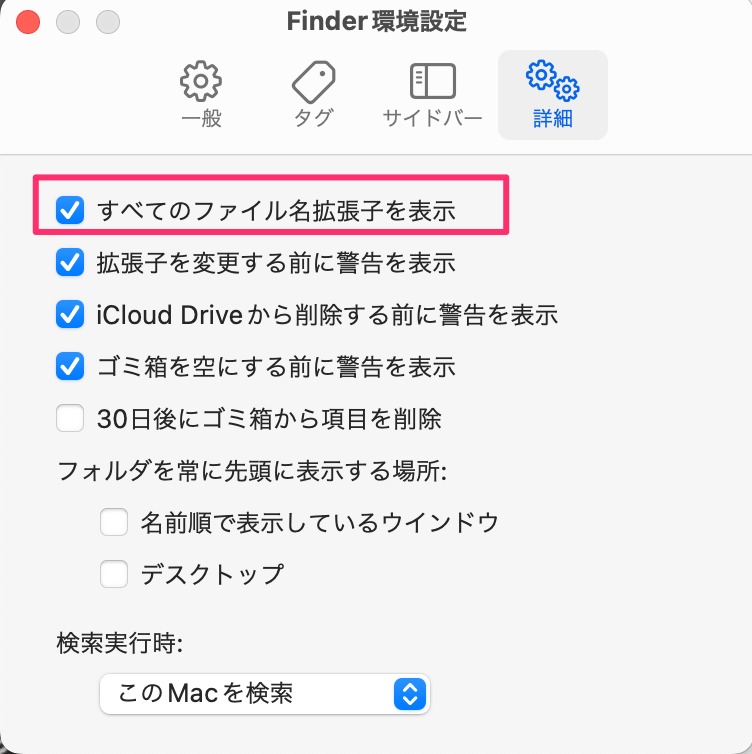
Task: Close the Finder環境設定 window with red button
Action: pyautogui.click(x=28, y=22)
